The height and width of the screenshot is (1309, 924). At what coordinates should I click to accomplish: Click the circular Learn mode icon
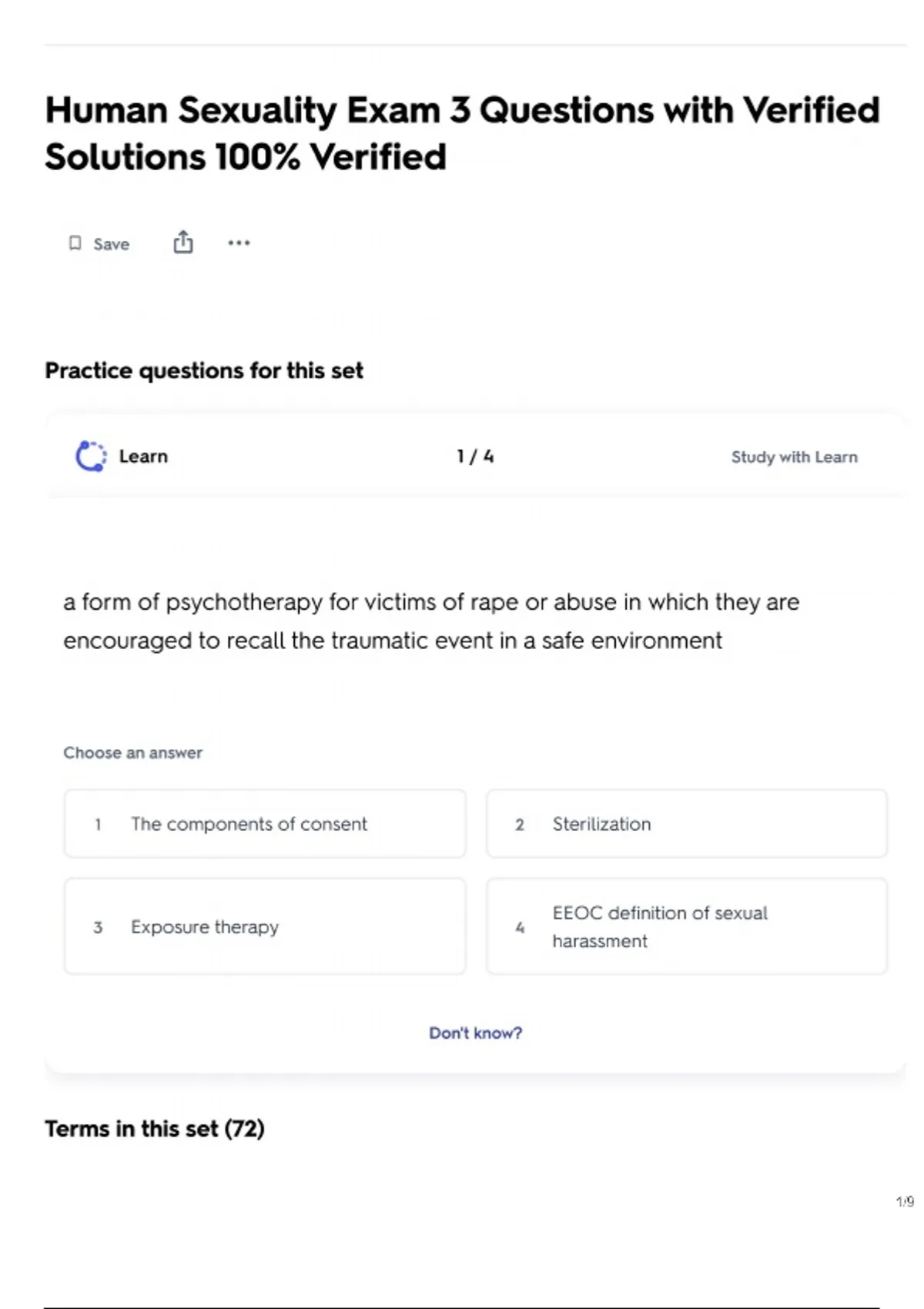coord(91,456)
